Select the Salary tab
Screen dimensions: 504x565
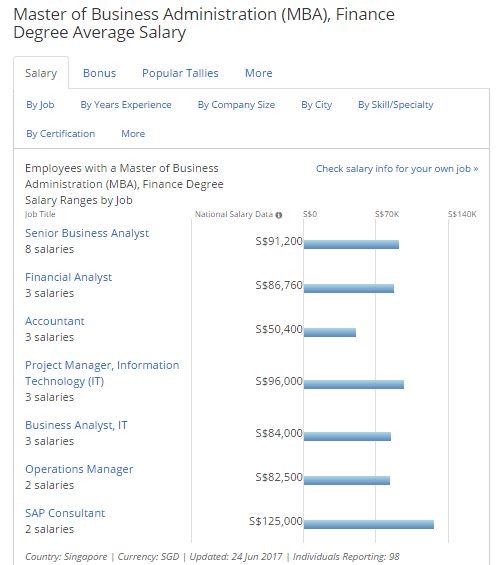(x=41, y=73)
